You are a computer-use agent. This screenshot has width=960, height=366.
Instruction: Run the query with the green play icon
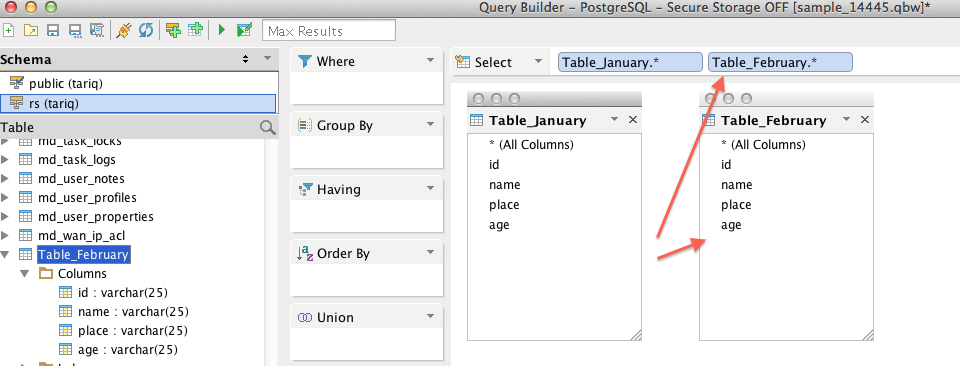(x=222, y=30)
